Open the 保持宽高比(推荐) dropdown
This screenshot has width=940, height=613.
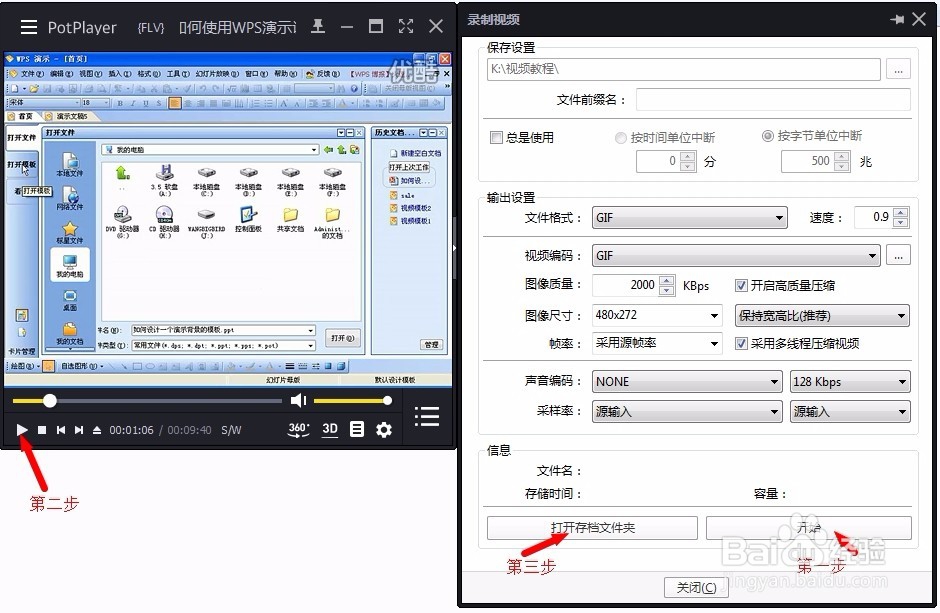(822, 316)
